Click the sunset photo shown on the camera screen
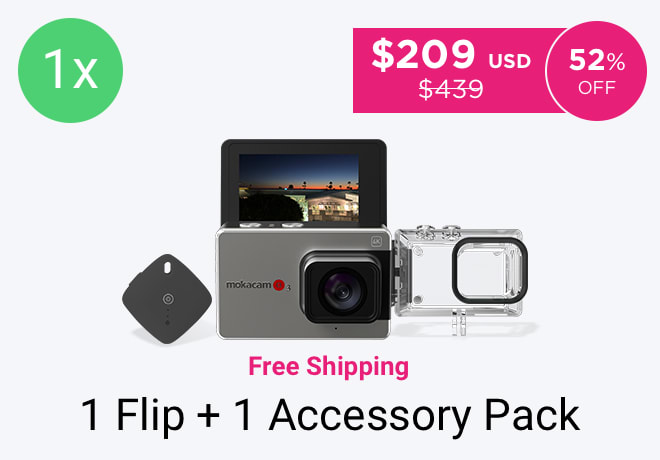Image resolution: width=660 pixels, height=460 pixels. 299,187
